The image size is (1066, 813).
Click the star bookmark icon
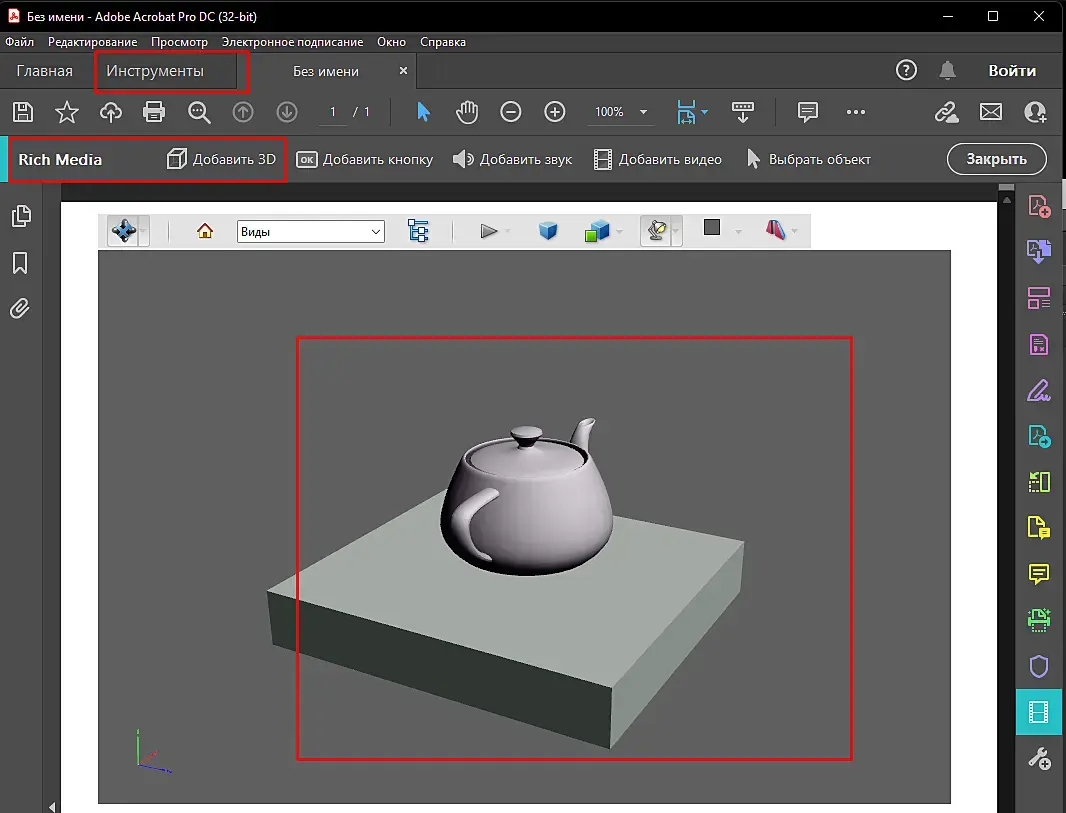pyautogui.click(x=67, y=112)
